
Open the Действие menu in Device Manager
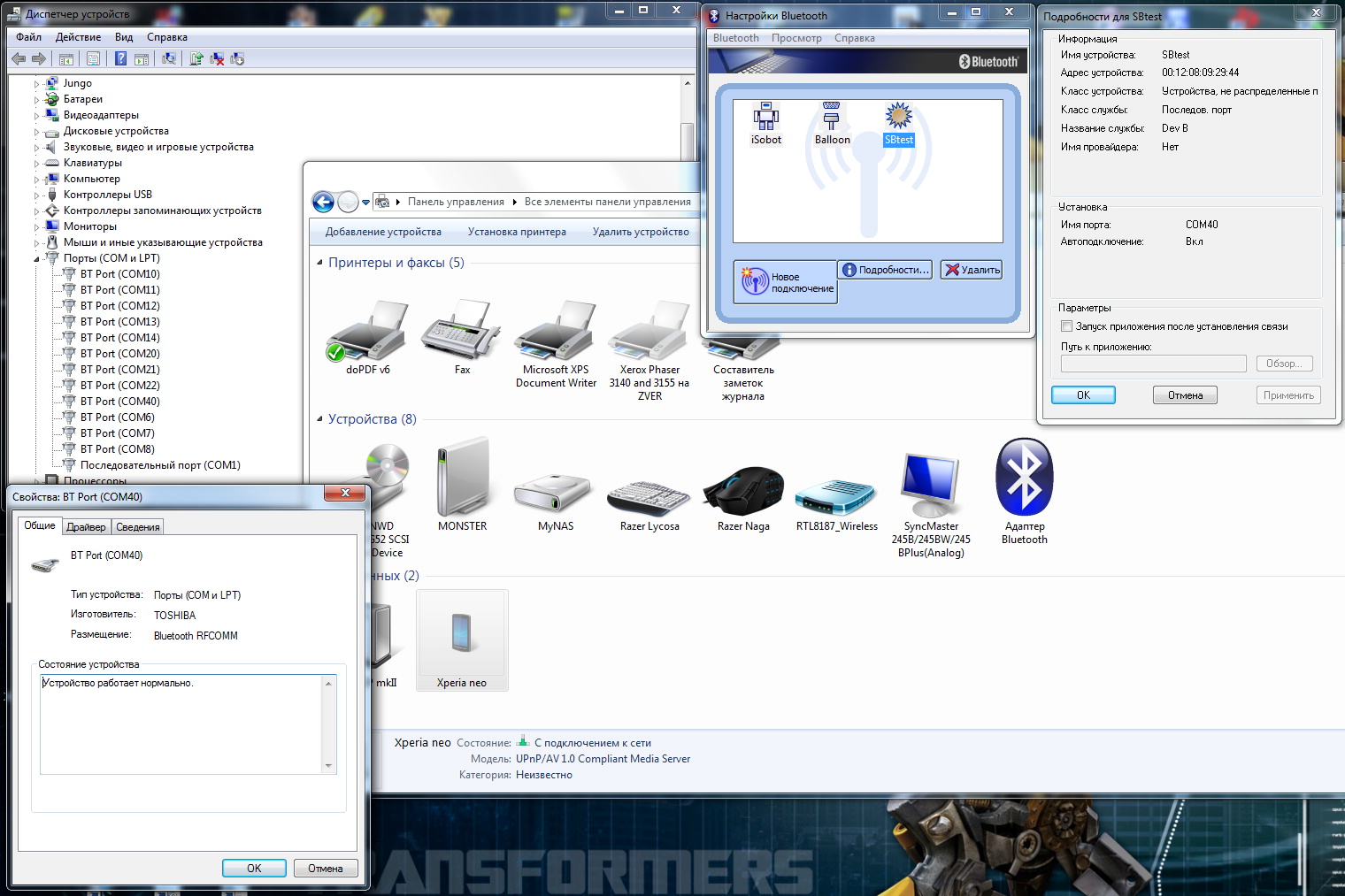pyautogui.click(x=78, y=37)
